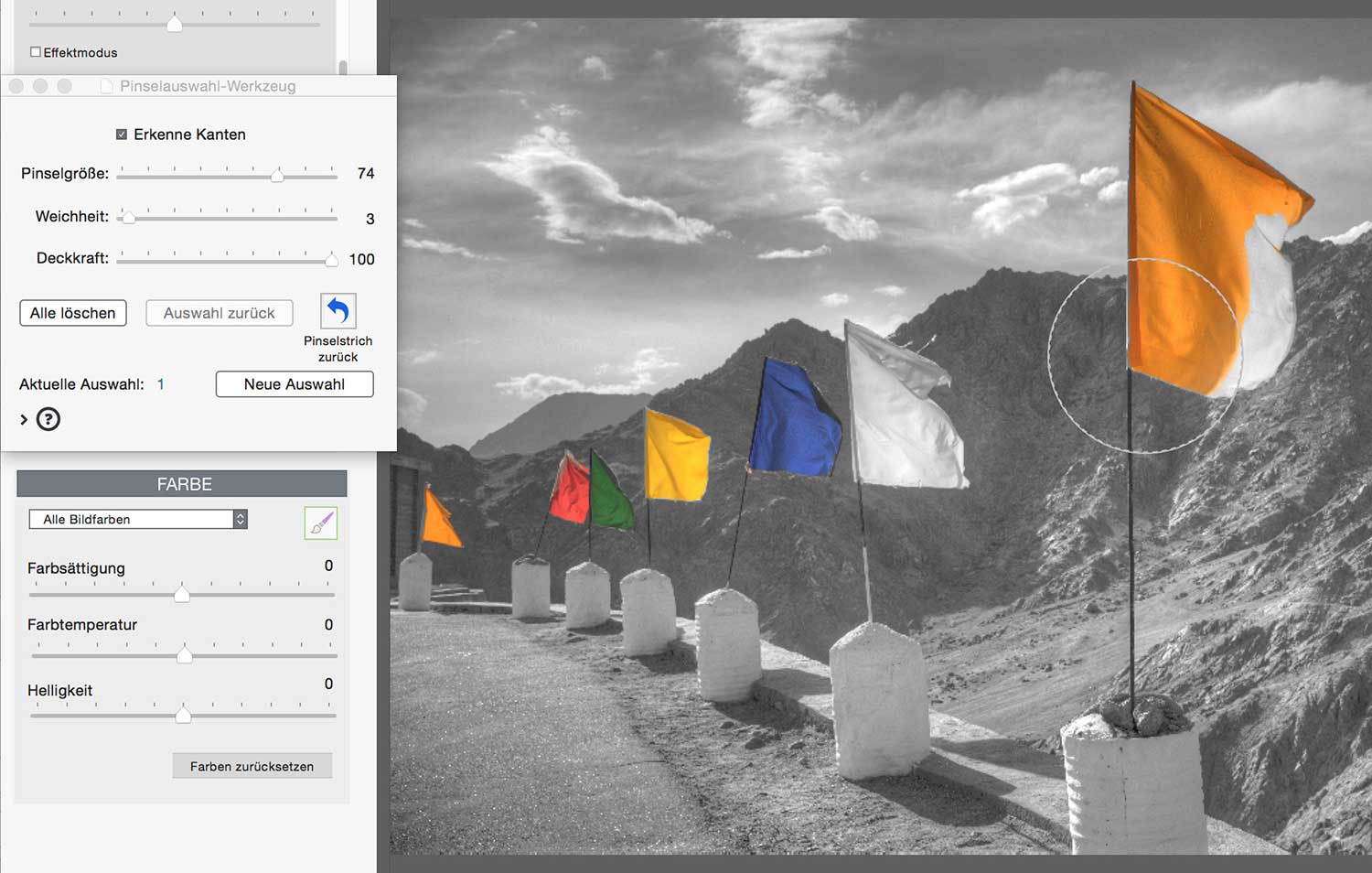The width and height of the screenshot is (1372, 873).
Task: Click the question mark help icon
Action: (x=48, y=419)
